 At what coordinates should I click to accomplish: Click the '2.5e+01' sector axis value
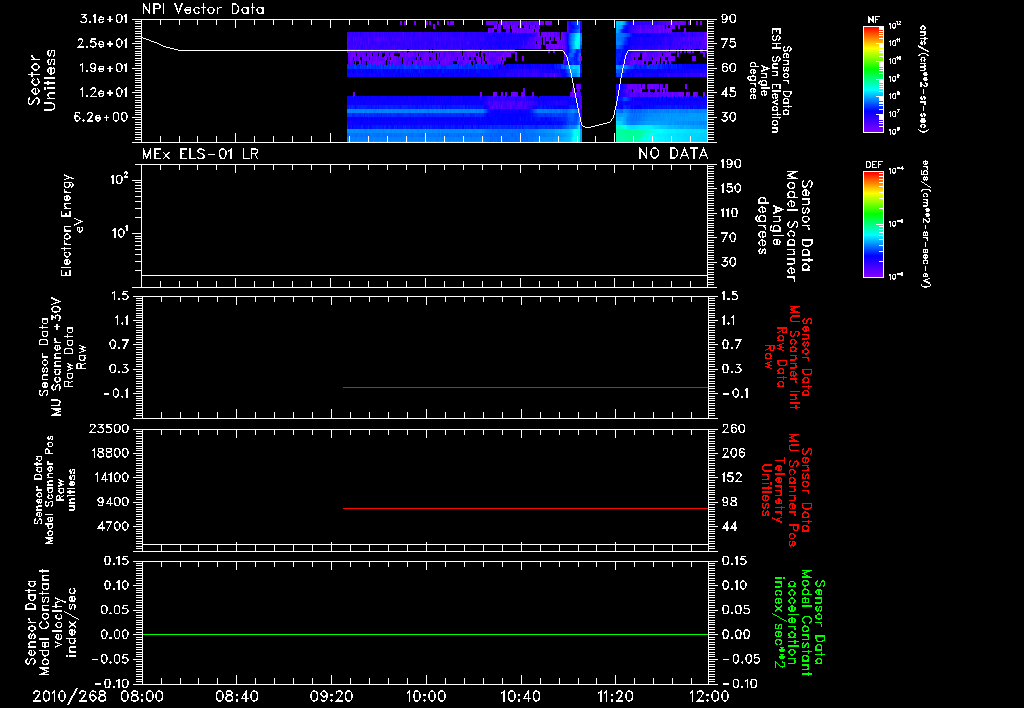(104, 43)
